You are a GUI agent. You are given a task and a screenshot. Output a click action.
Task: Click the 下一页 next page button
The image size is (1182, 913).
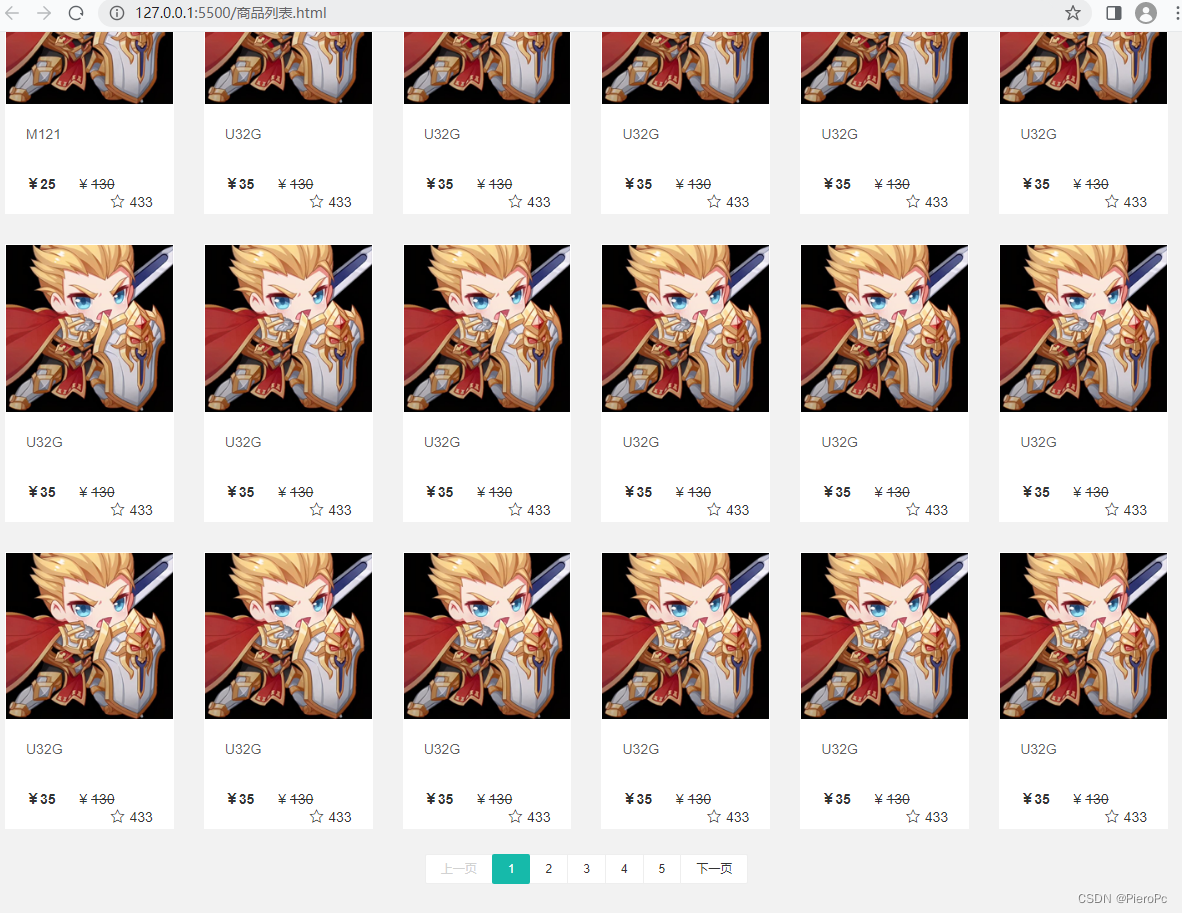714,869
